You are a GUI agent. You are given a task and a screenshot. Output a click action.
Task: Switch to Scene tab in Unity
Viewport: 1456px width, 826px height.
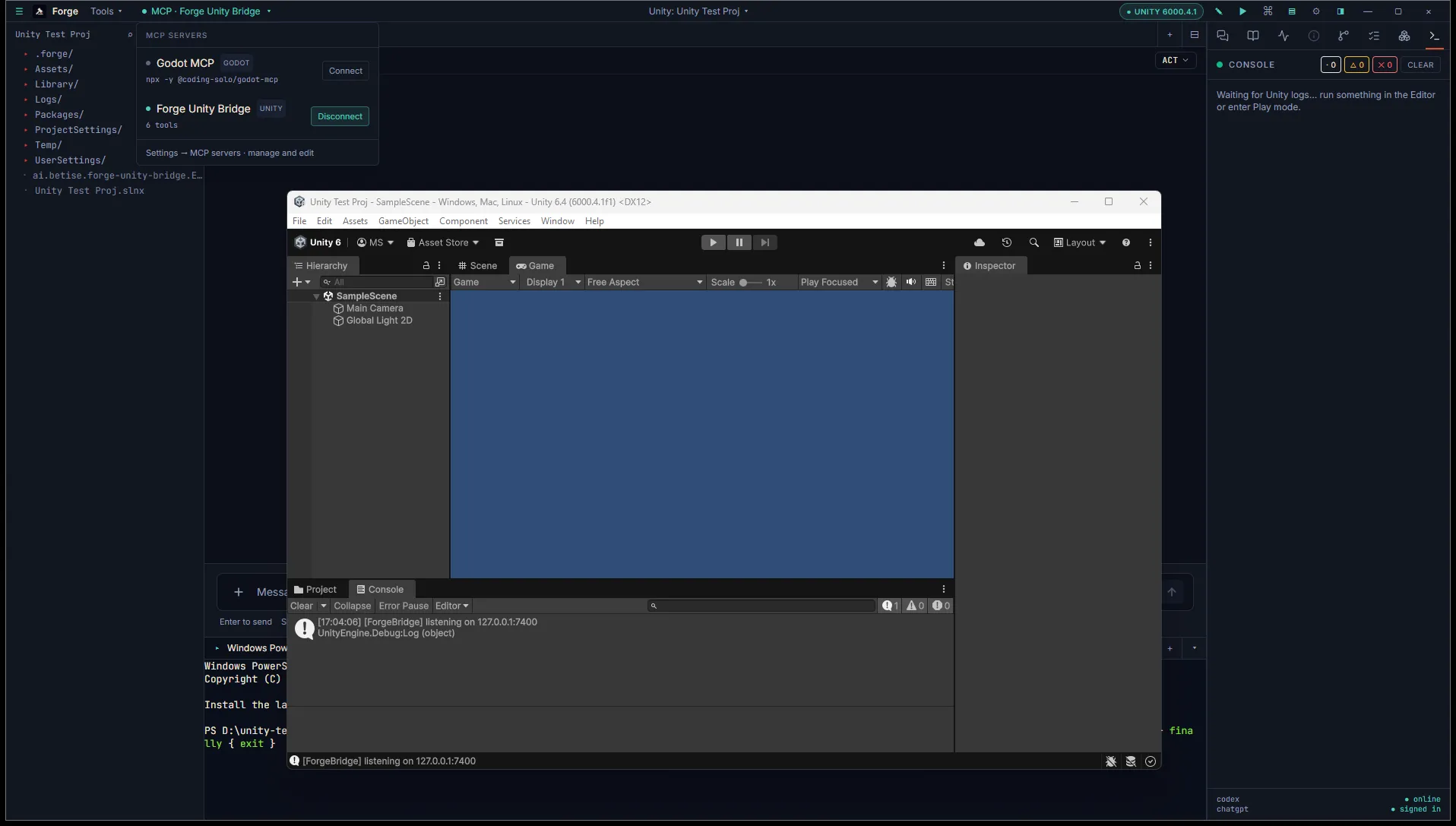pos(478,266)
